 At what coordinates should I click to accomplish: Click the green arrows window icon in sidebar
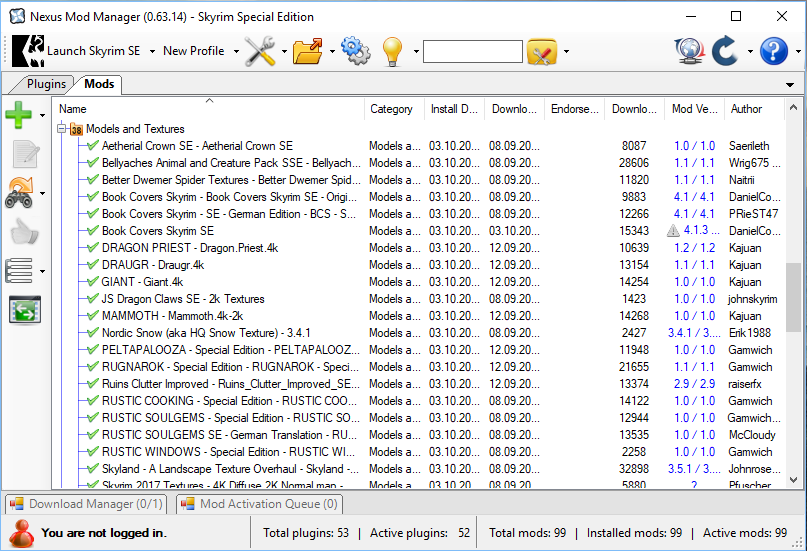coord(24,309)
